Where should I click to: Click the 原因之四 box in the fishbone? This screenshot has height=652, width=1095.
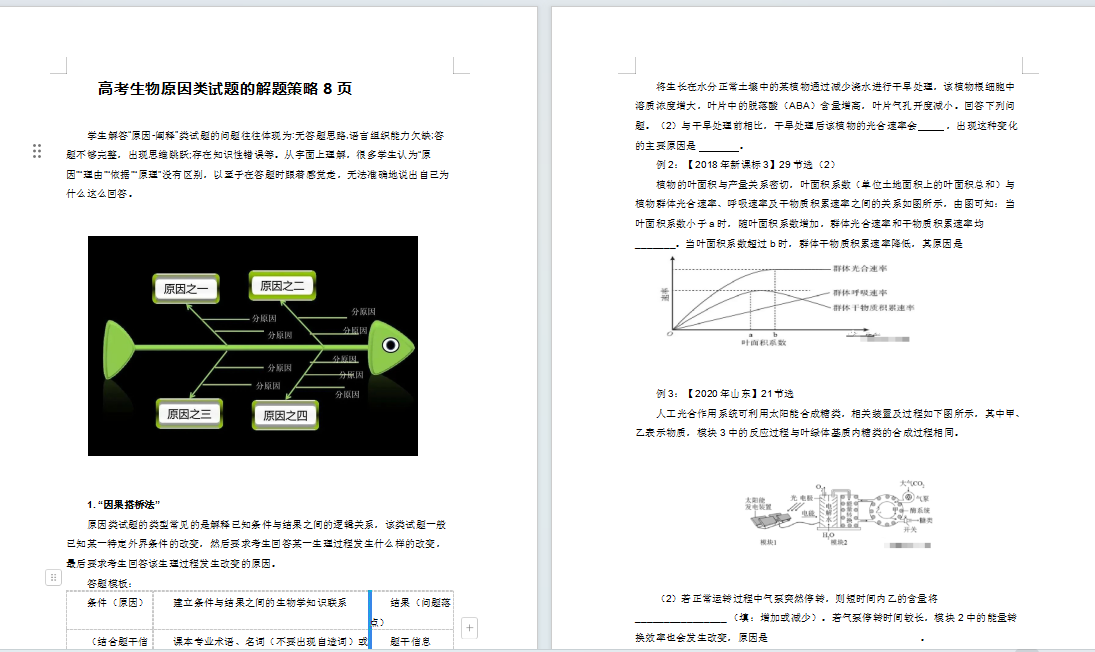pyautogui.click(x=285, y=415)
